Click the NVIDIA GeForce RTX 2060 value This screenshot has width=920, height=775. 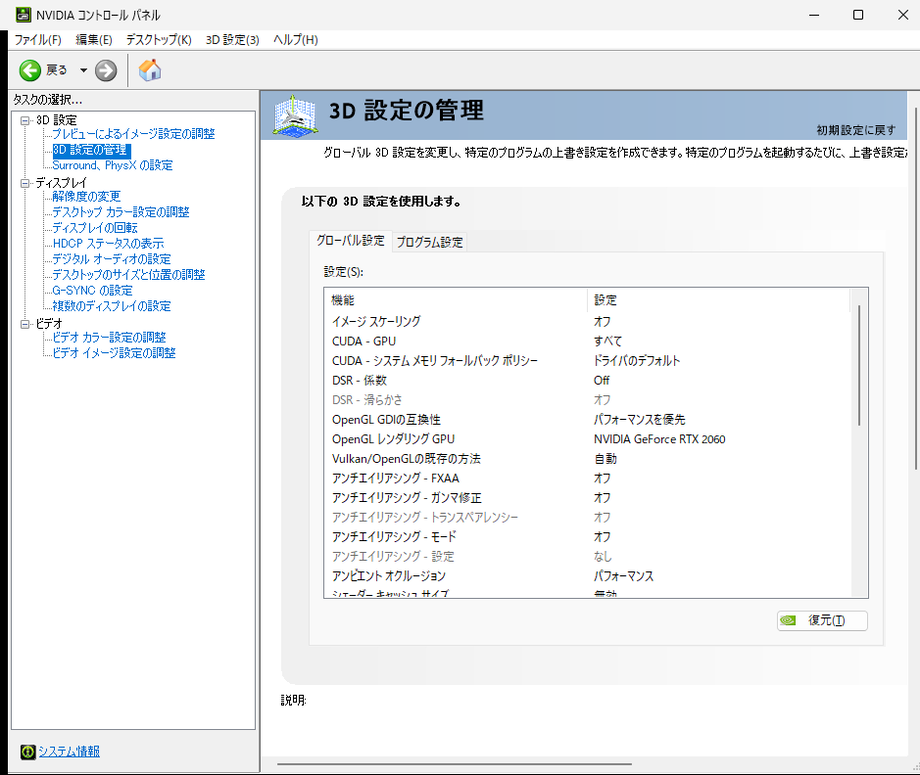pyautogui.click(x=659, y=439)
